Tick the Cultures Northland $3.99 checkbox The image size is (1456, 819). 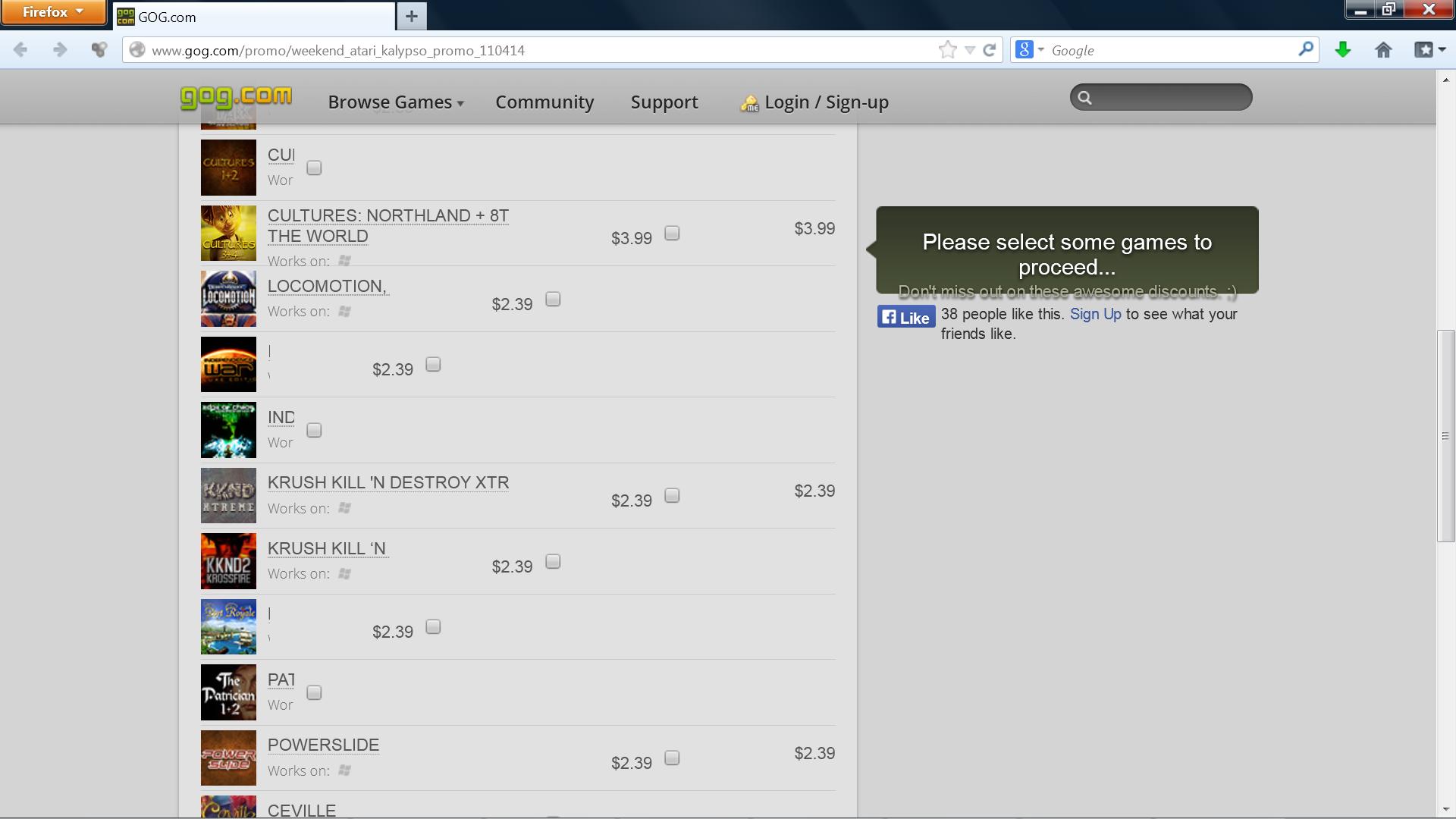672,233
